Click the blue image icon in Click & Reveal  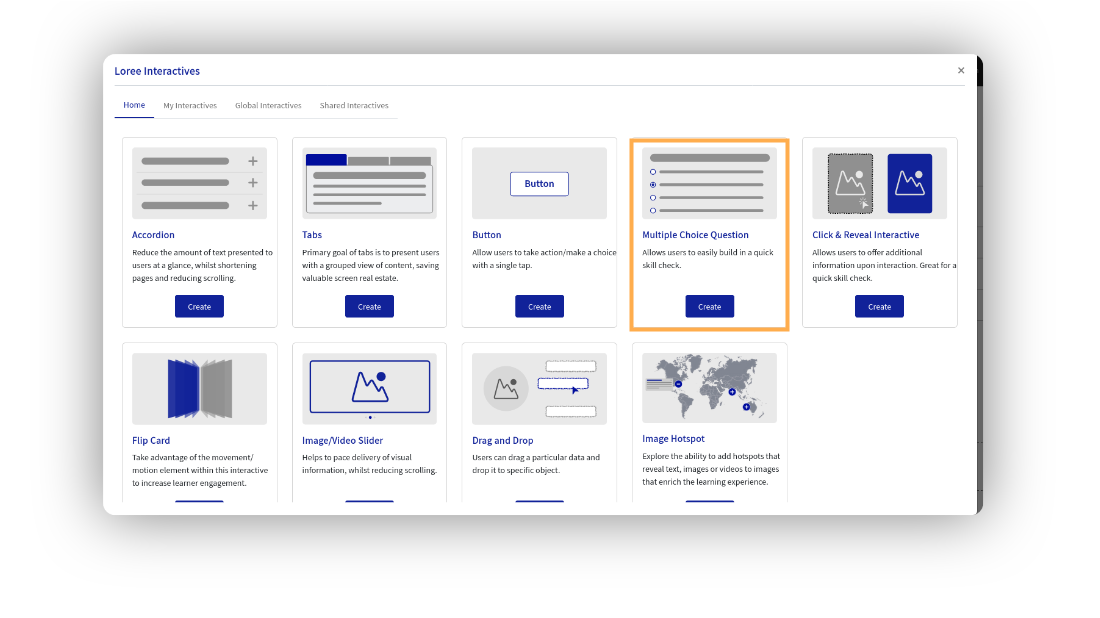click(x=910, y=183)
